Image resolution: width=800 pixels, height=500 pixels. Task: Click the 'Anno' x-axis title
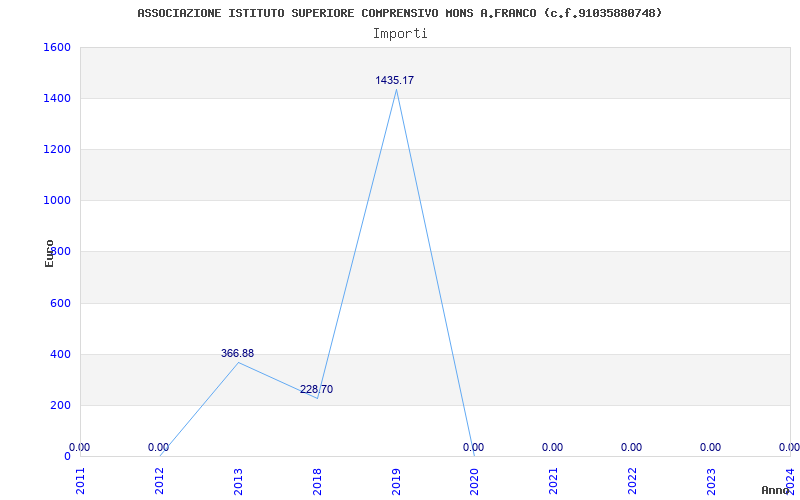pyautogui.click(x=776, y=490)
